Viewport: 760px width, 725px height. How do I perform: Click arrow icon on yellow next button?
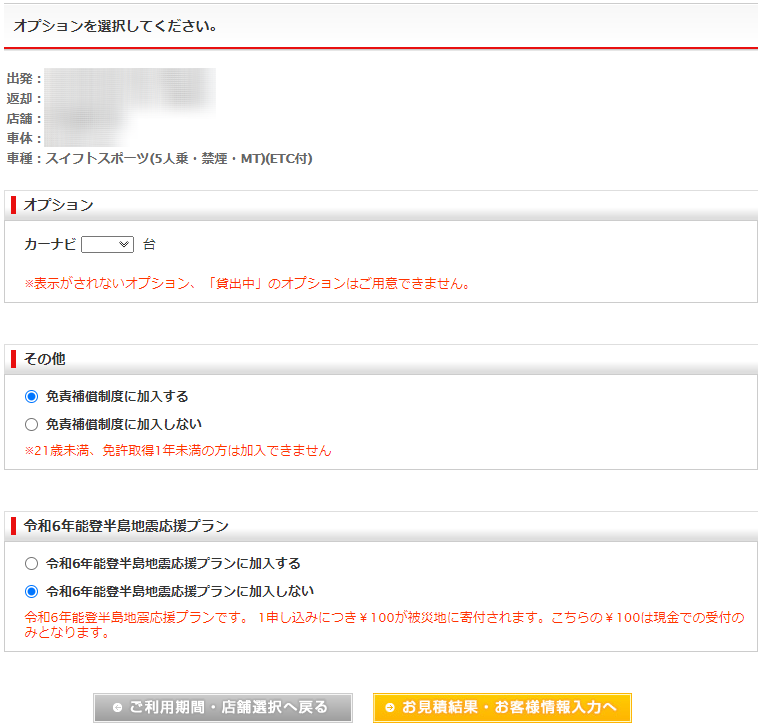click(x=390, y=708)
